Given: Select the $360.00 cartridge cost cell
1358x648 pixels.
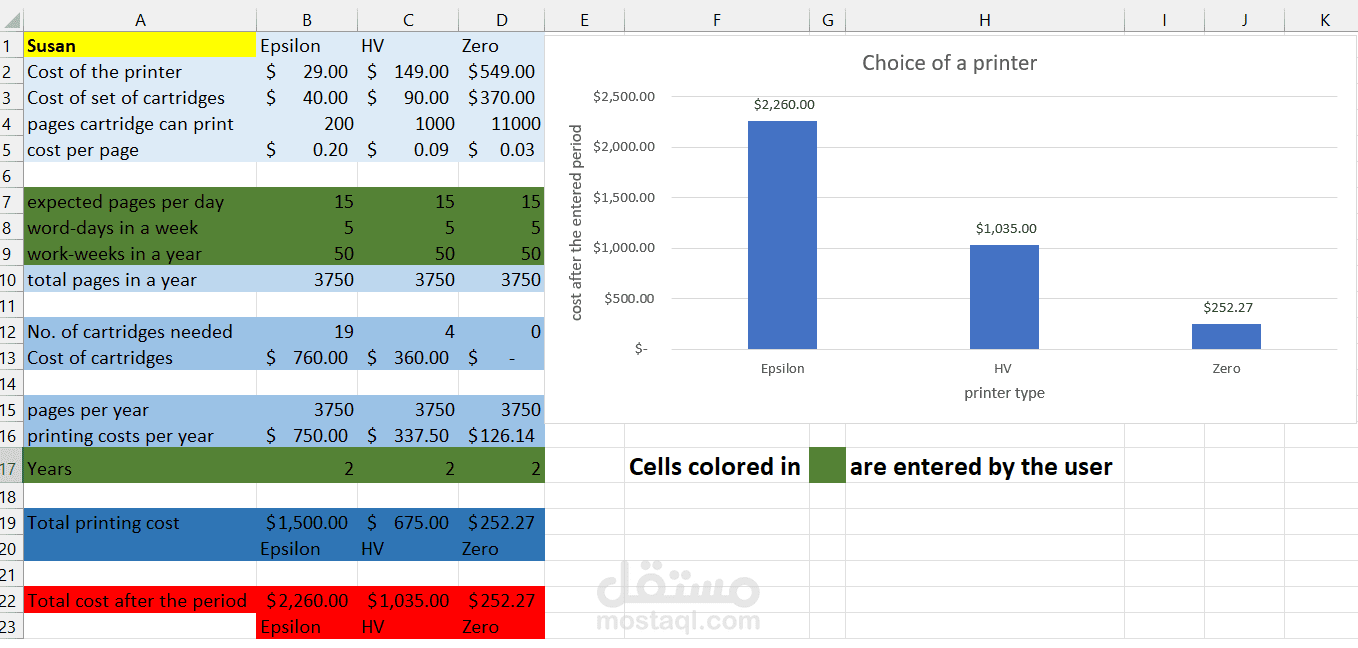Looking at the screenshot, I should pos(408,357).
